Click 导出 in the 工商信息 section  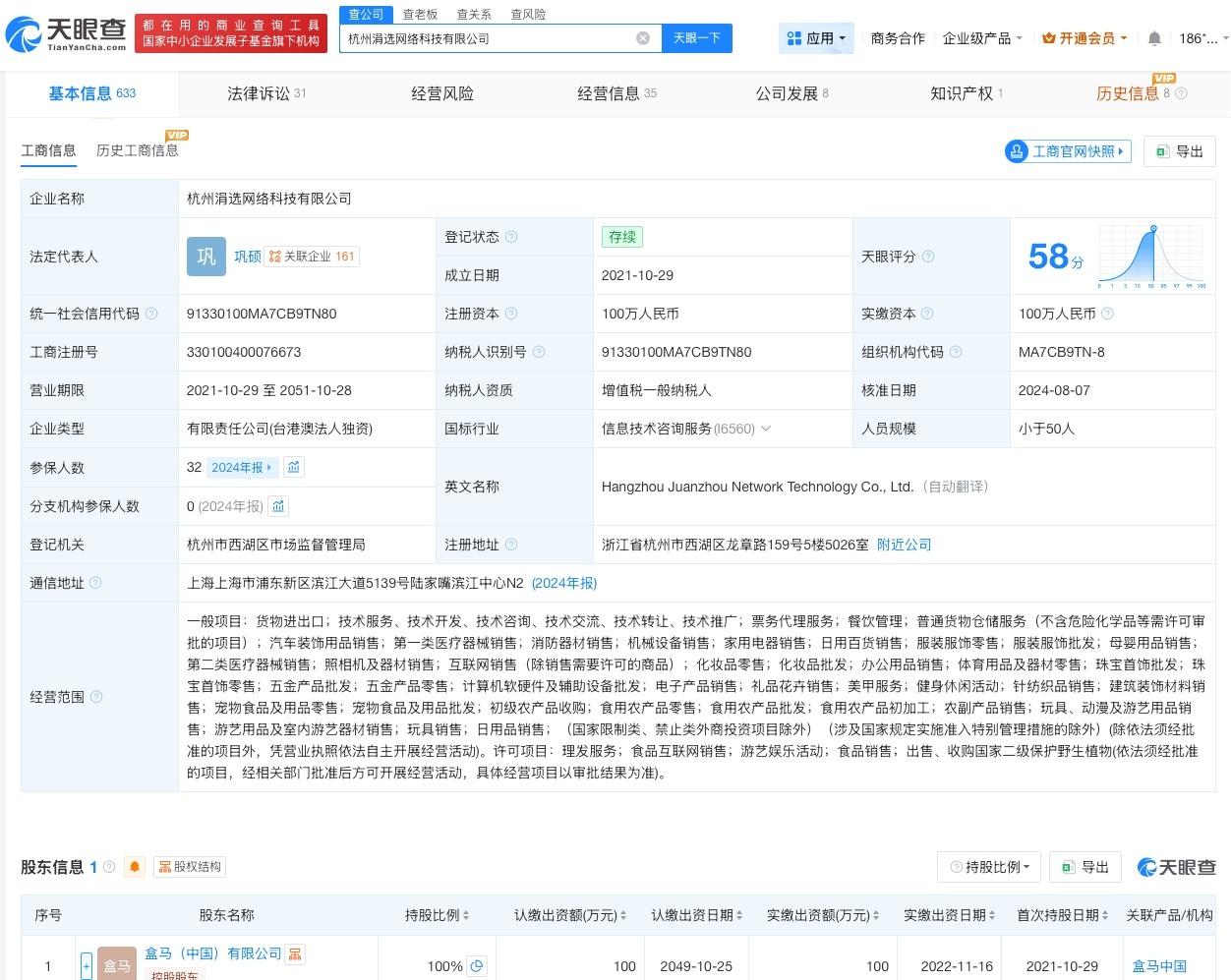pyautogui.click(x=1180, y=151)
